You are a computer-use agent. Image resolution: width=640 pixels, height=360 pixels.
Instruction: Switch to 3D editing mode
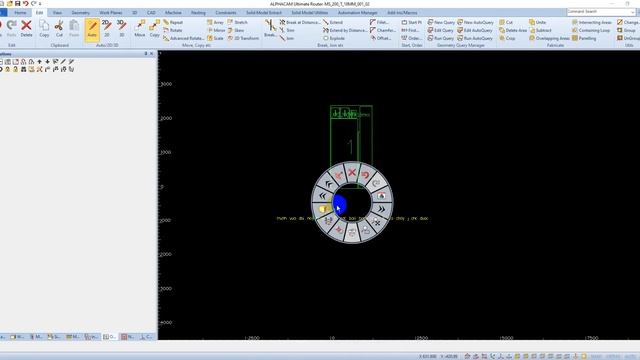(x=121, y=28)
